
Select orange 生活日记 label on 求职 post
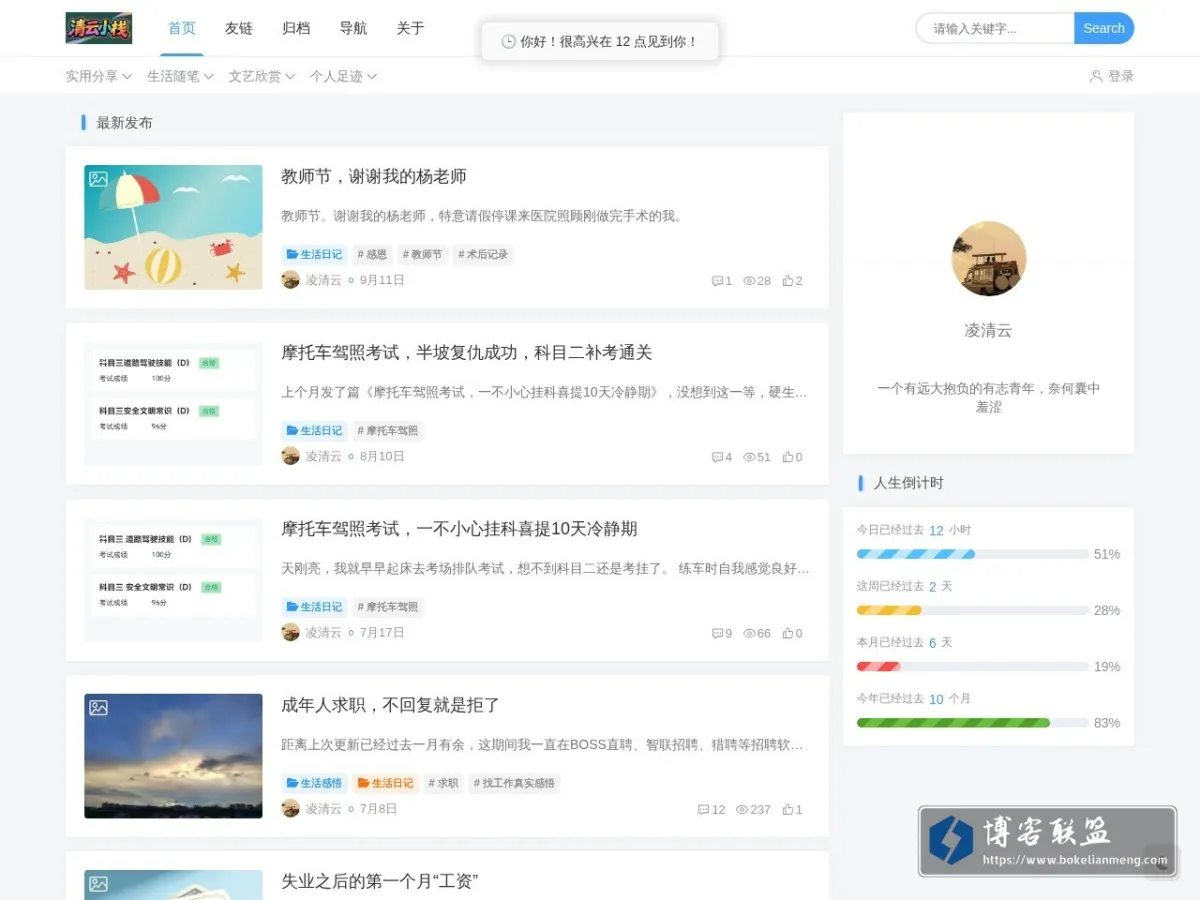coord(385,783)
